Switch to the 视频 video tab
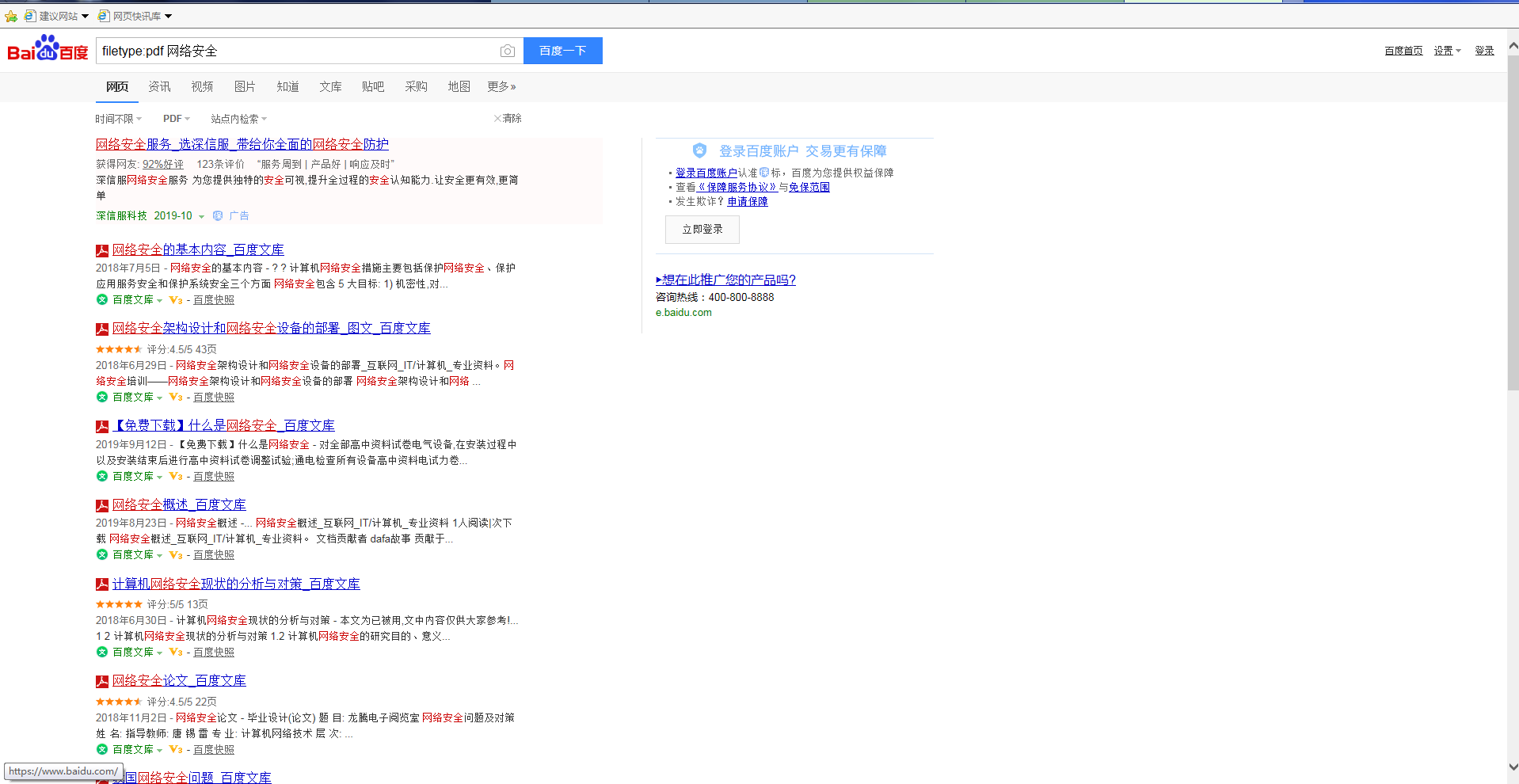 (202, 86)
